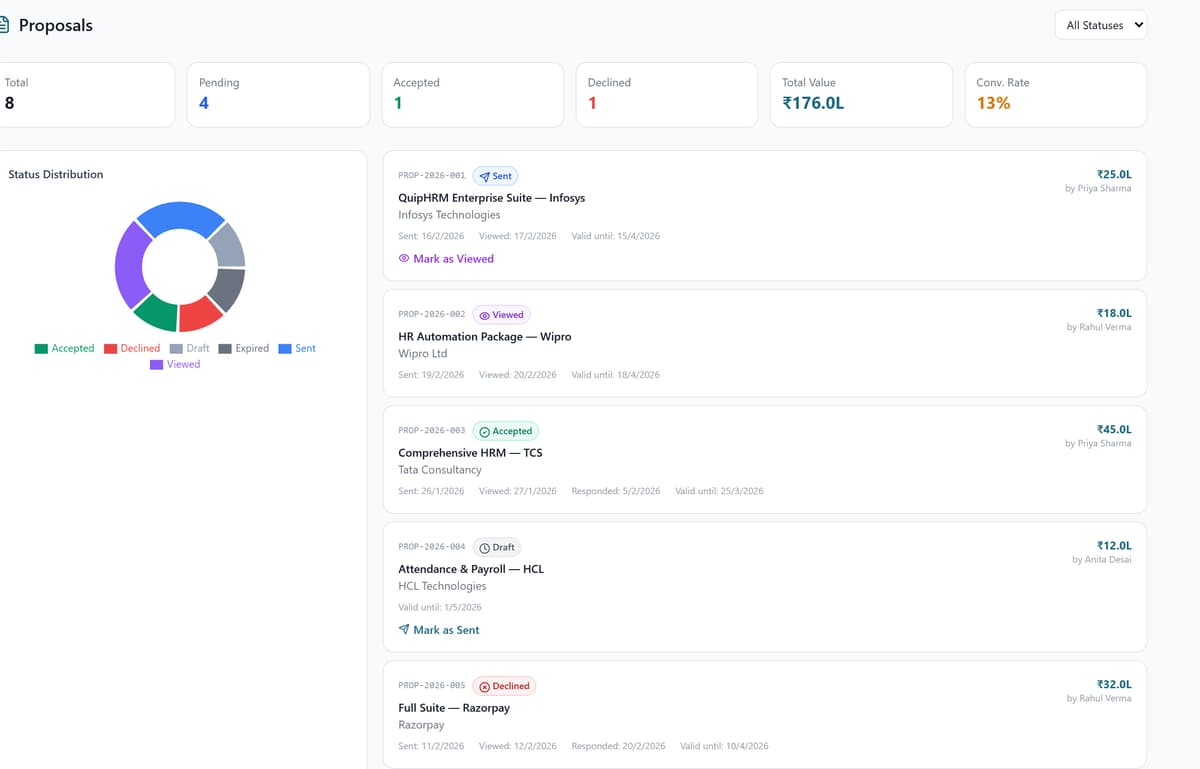Click the HCL Technologies company name

tap(442, 586)
